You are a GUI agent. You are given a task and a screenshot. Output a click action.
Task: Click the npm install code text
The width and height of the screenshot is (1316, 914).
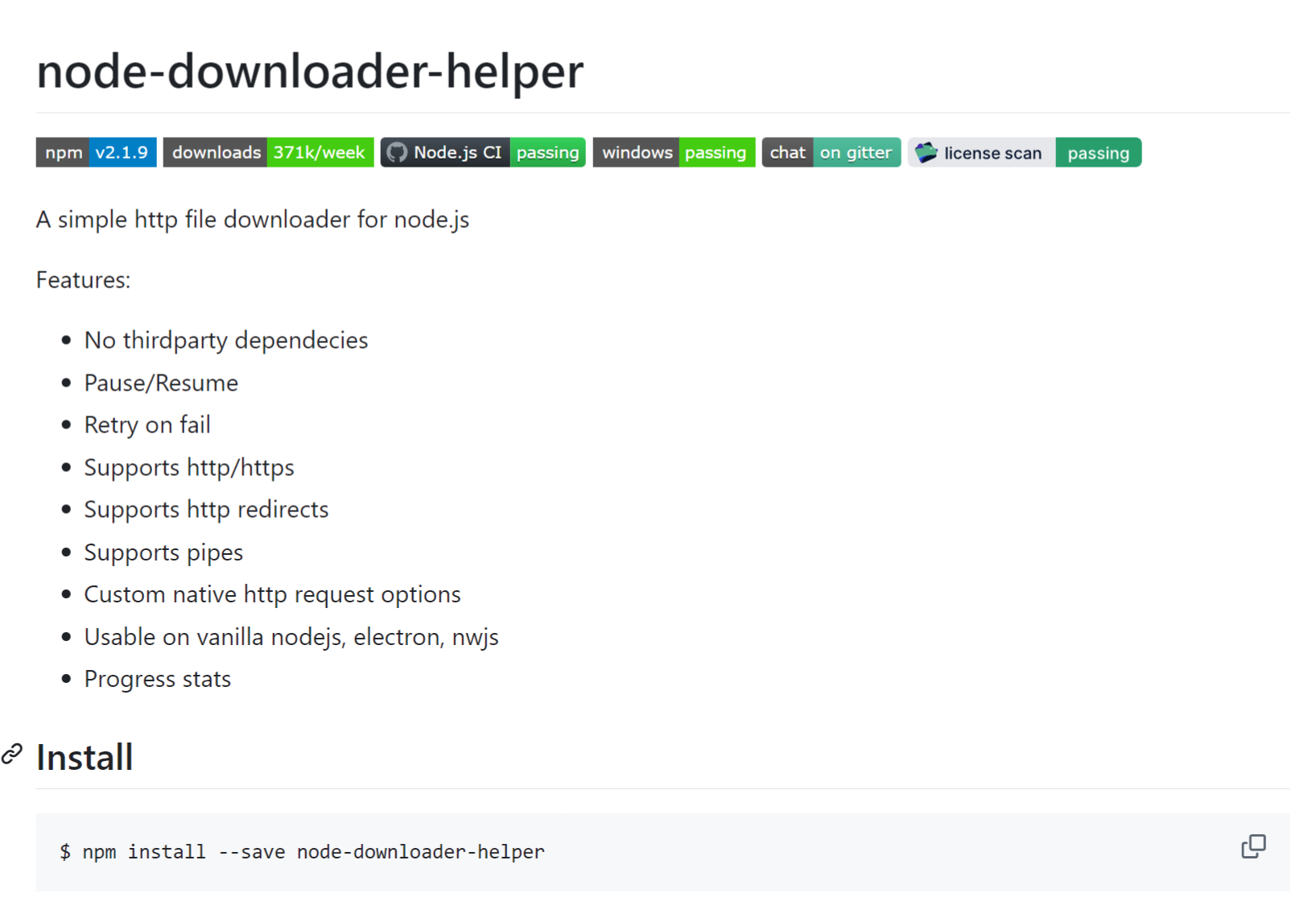[x=302, y=852]
